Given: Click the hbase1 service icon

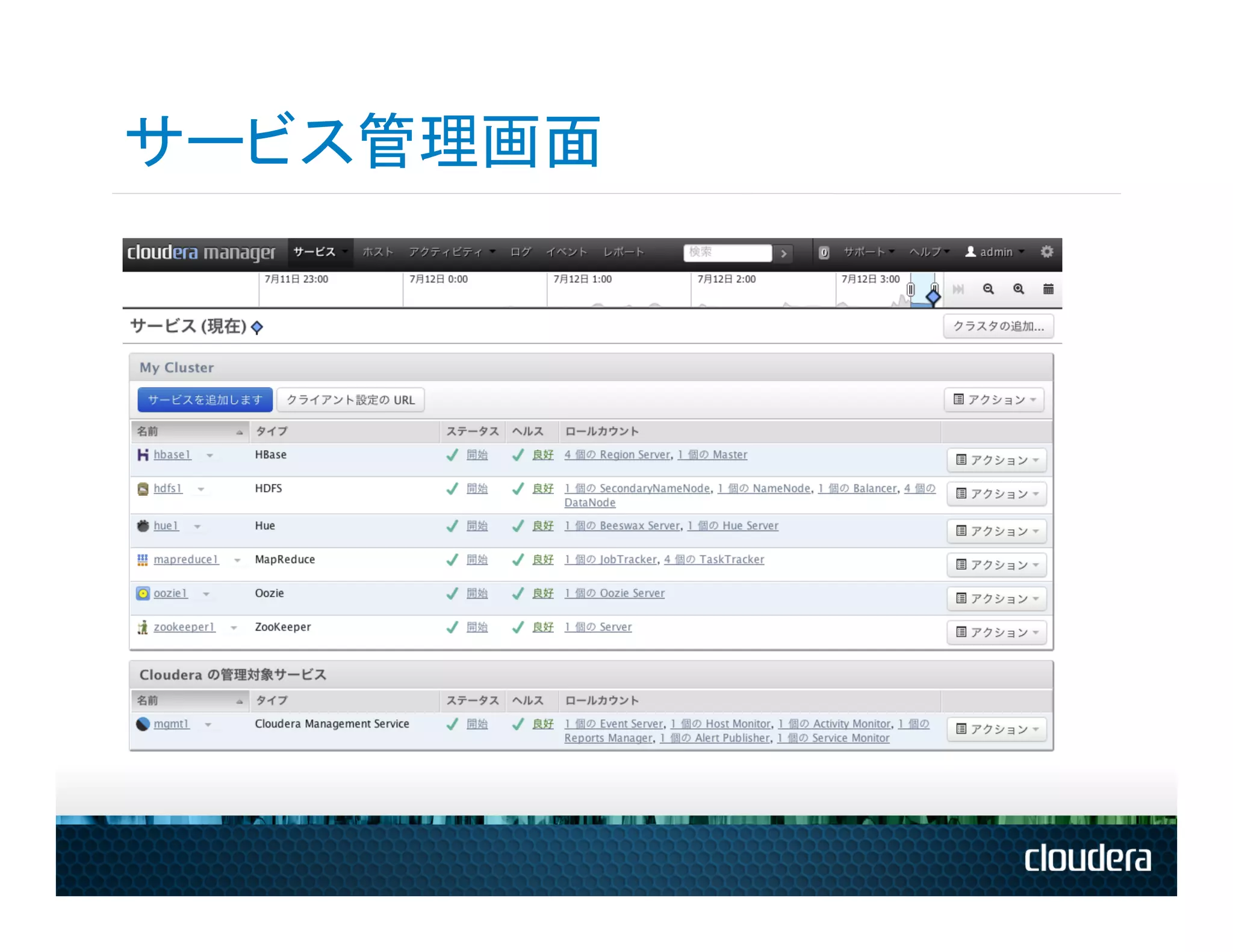Looking at the screenshot, I should (143, 455).
